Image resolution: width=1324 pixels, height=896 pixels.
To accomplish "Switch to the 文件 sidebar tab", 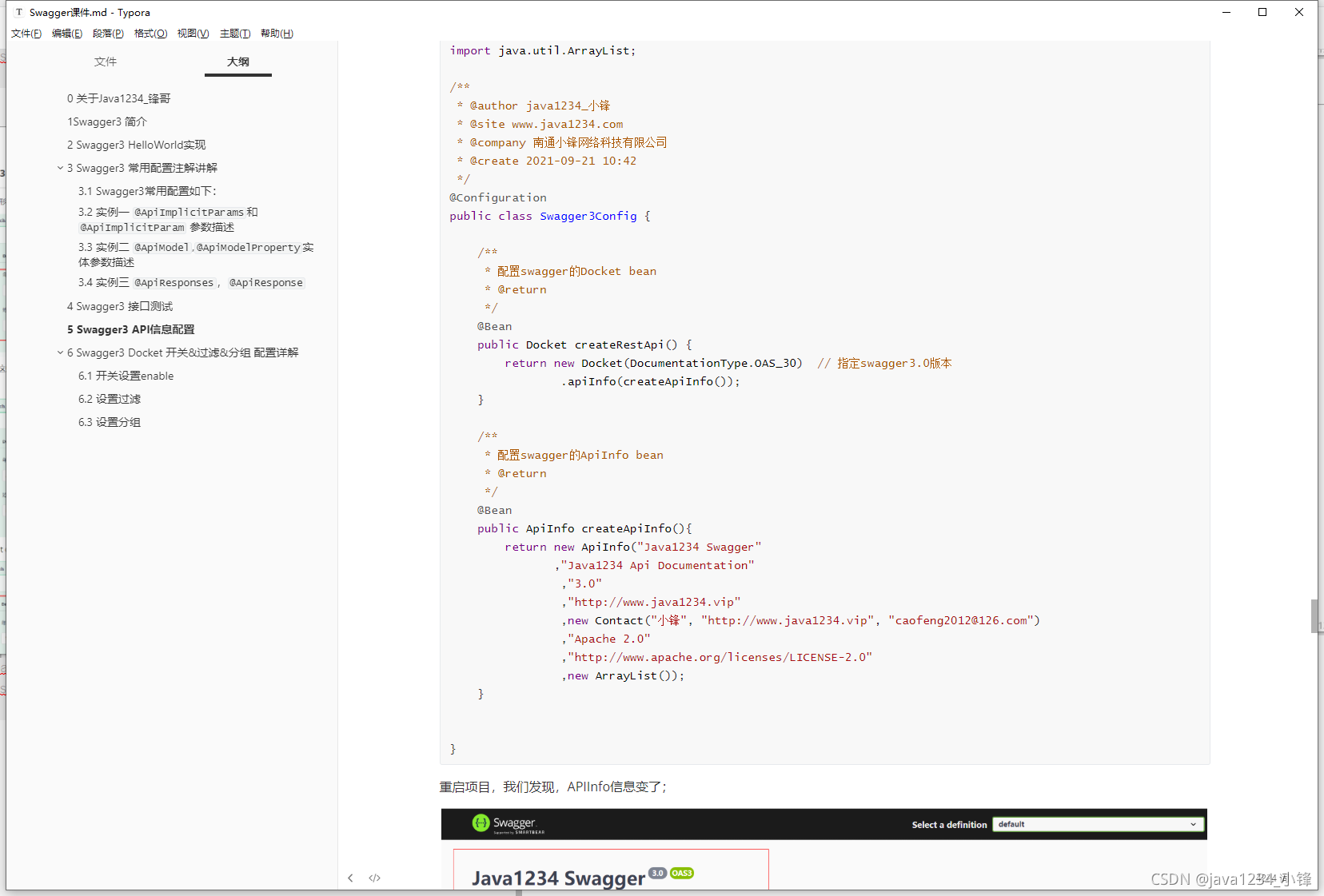I will click(x=105, y=62).
